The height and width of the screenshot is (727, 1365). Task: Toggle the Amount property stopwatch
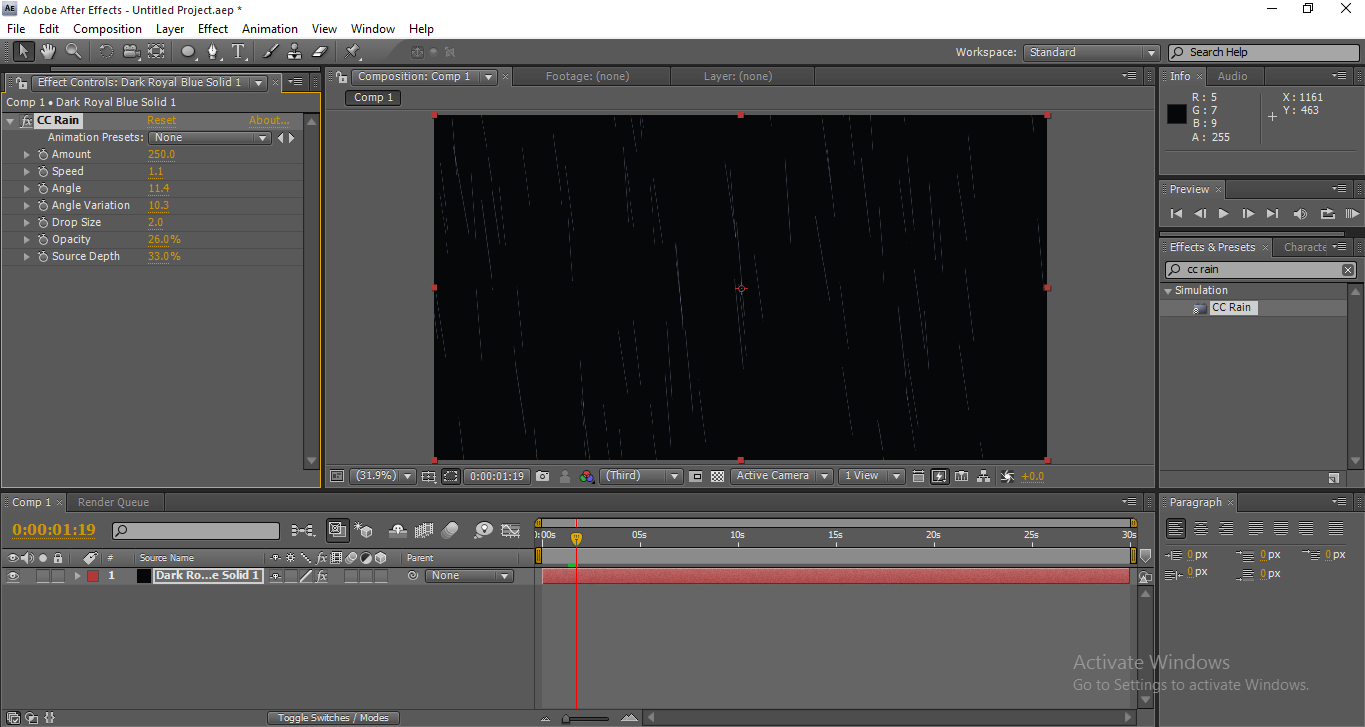43,155
